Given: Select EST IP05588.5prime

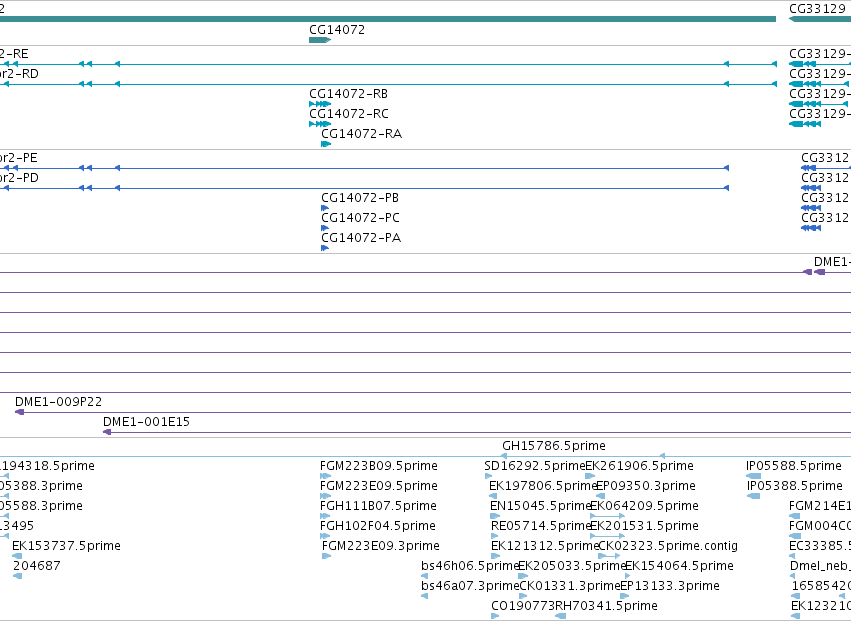Looking at the screenshot, I should (793, 466).
